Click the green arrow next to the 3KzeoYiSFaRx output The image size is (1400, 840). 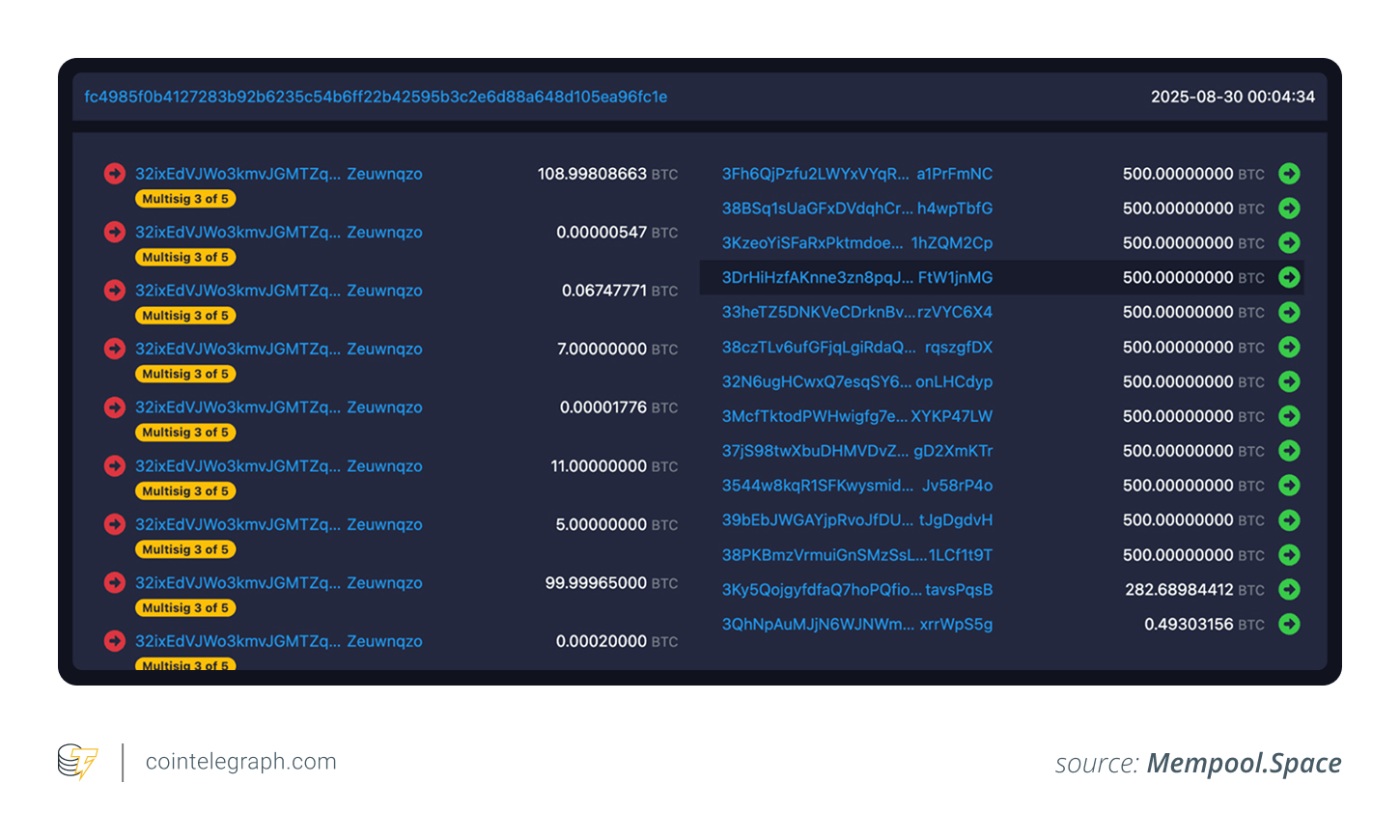click(1289, 242)
